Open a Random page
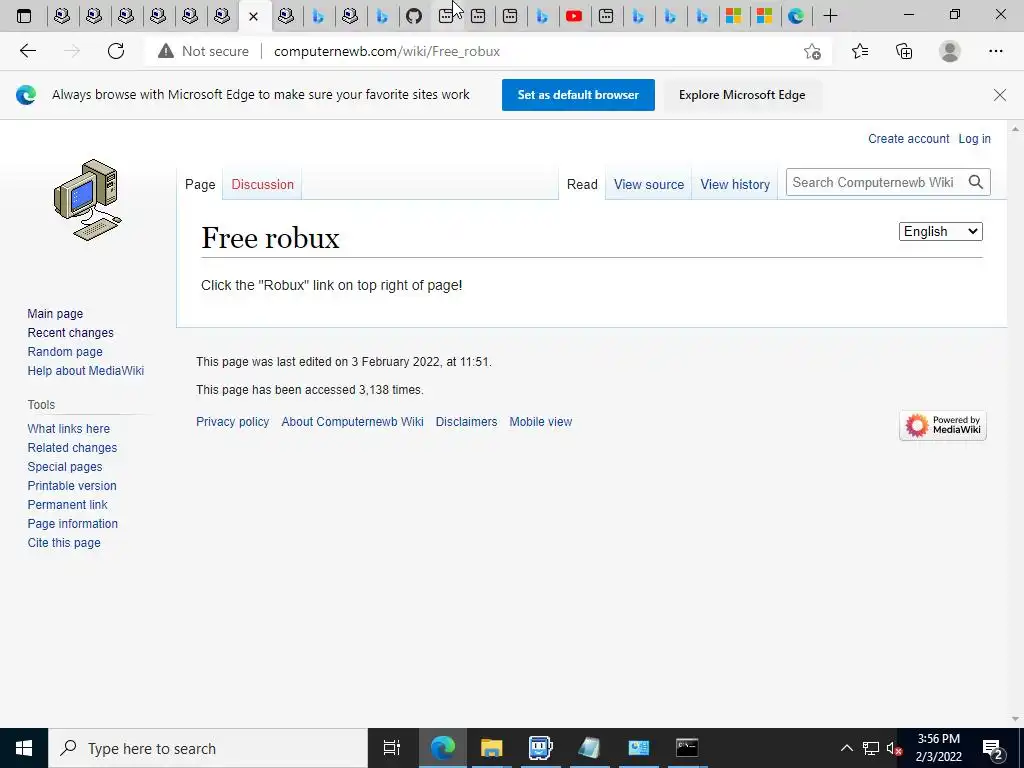1024x768 pixels. [65, 351]
